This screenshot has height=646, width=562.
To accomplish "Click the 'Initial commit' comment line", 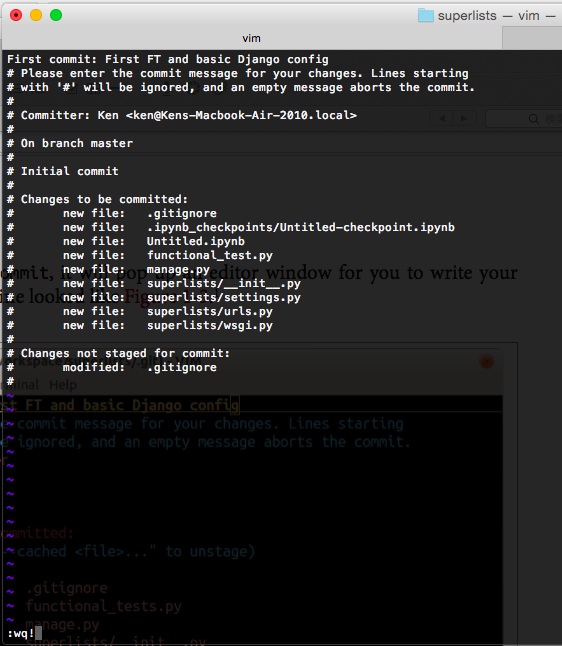I will [x=63, y=171].
